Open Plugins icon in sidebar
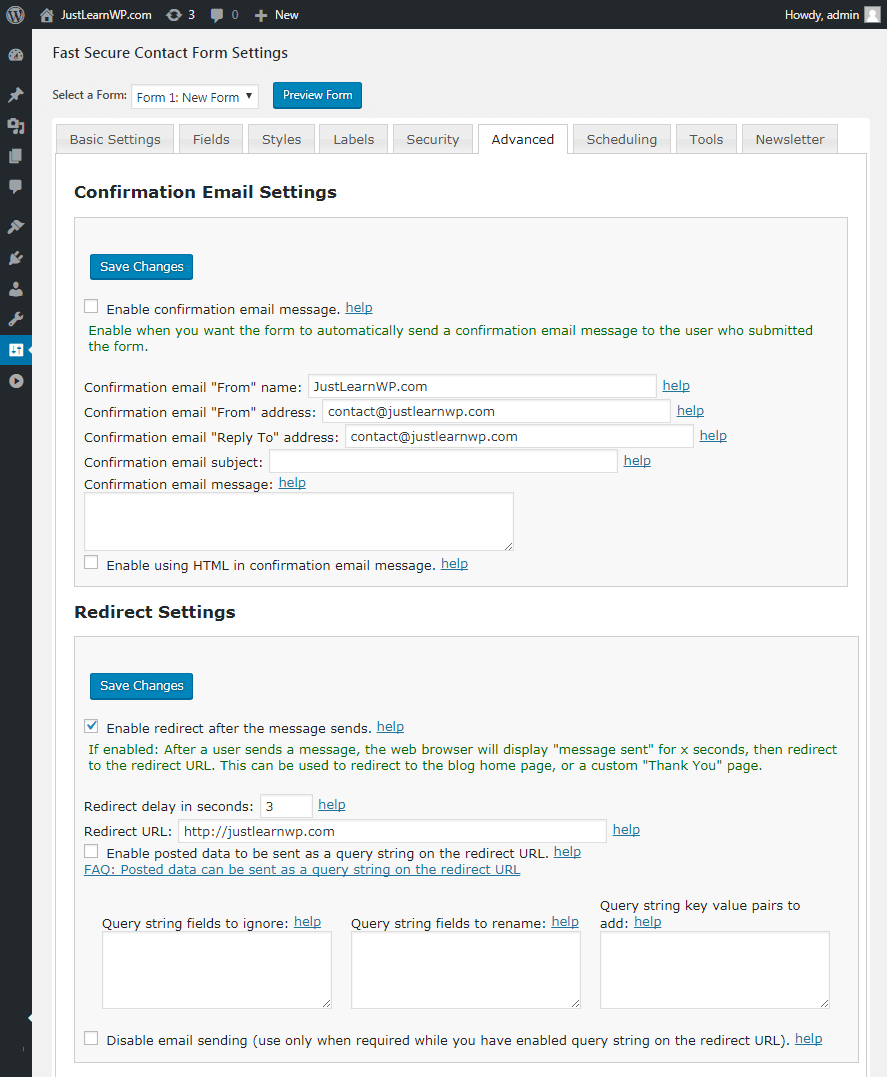 click(16, 258)
